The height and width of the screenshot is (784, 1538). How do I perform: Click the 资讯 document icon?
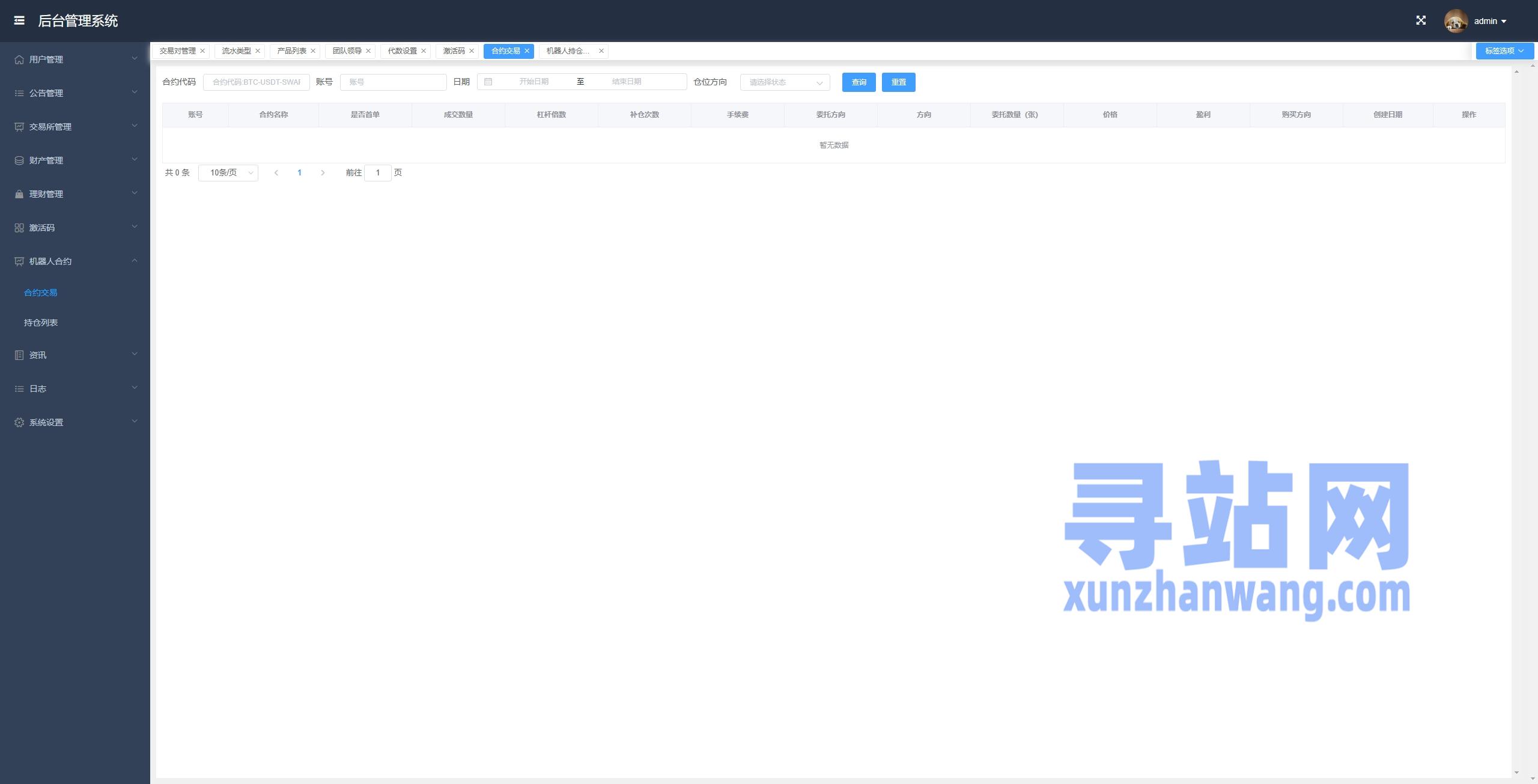tap(19, 355)
